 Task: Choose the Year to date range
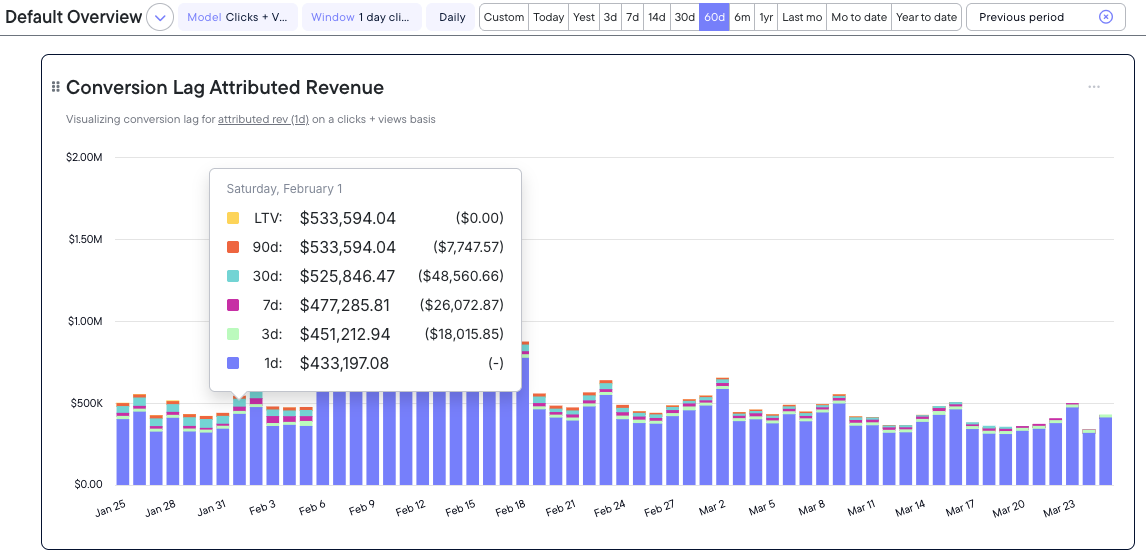926,17
